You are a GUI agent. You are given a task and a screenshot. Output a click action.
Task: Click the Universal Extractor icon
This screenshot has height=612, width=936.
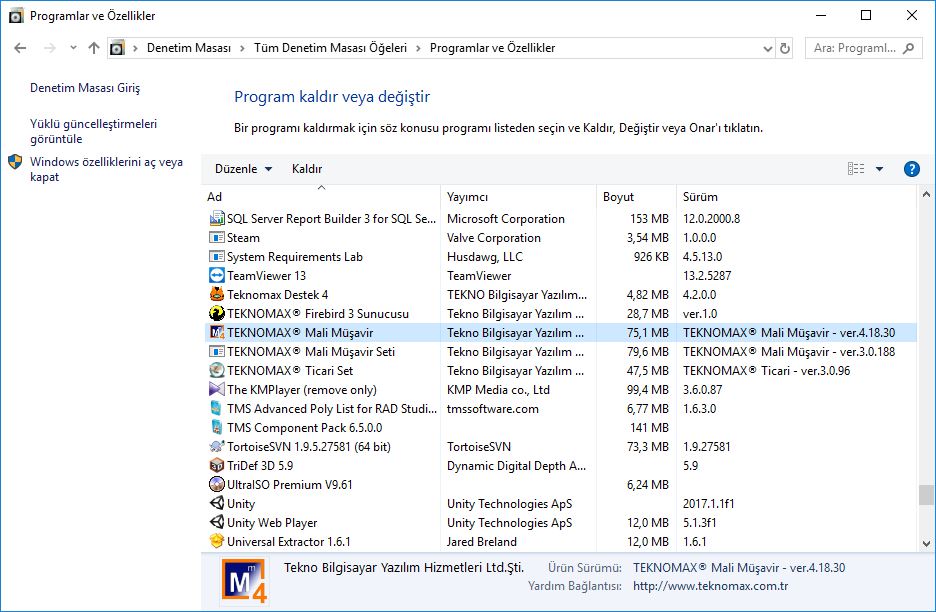click(217, 542)
